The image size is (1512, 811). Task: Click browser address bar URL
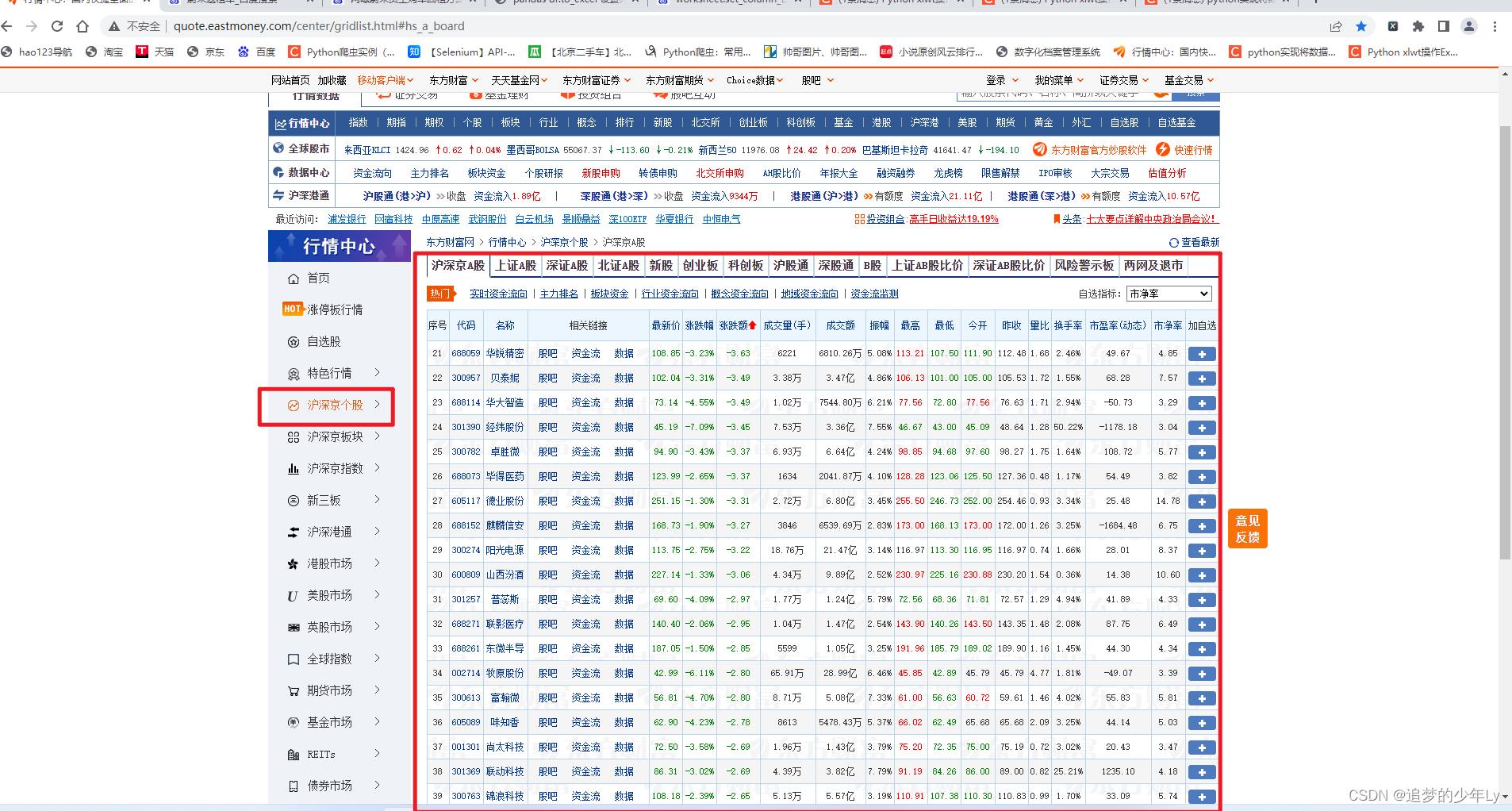click(319, 26)
